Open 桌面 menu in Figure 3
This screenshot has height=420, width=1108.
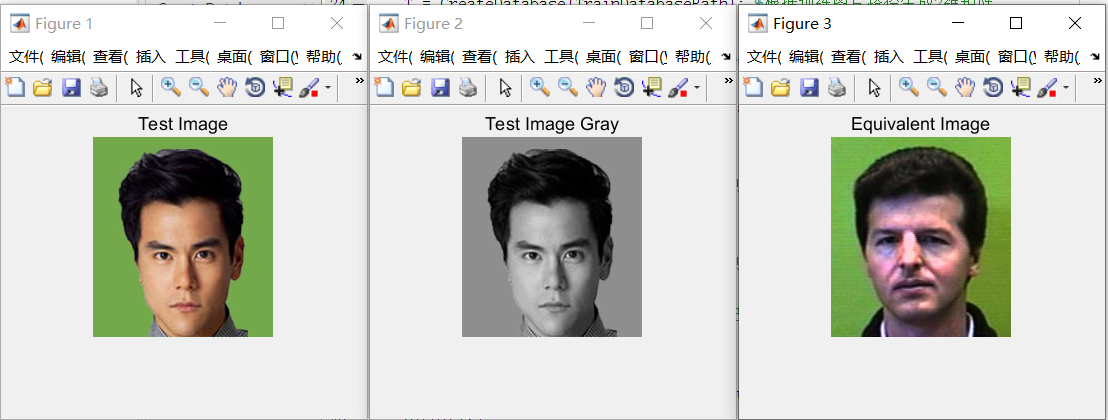tap(972, 57)
